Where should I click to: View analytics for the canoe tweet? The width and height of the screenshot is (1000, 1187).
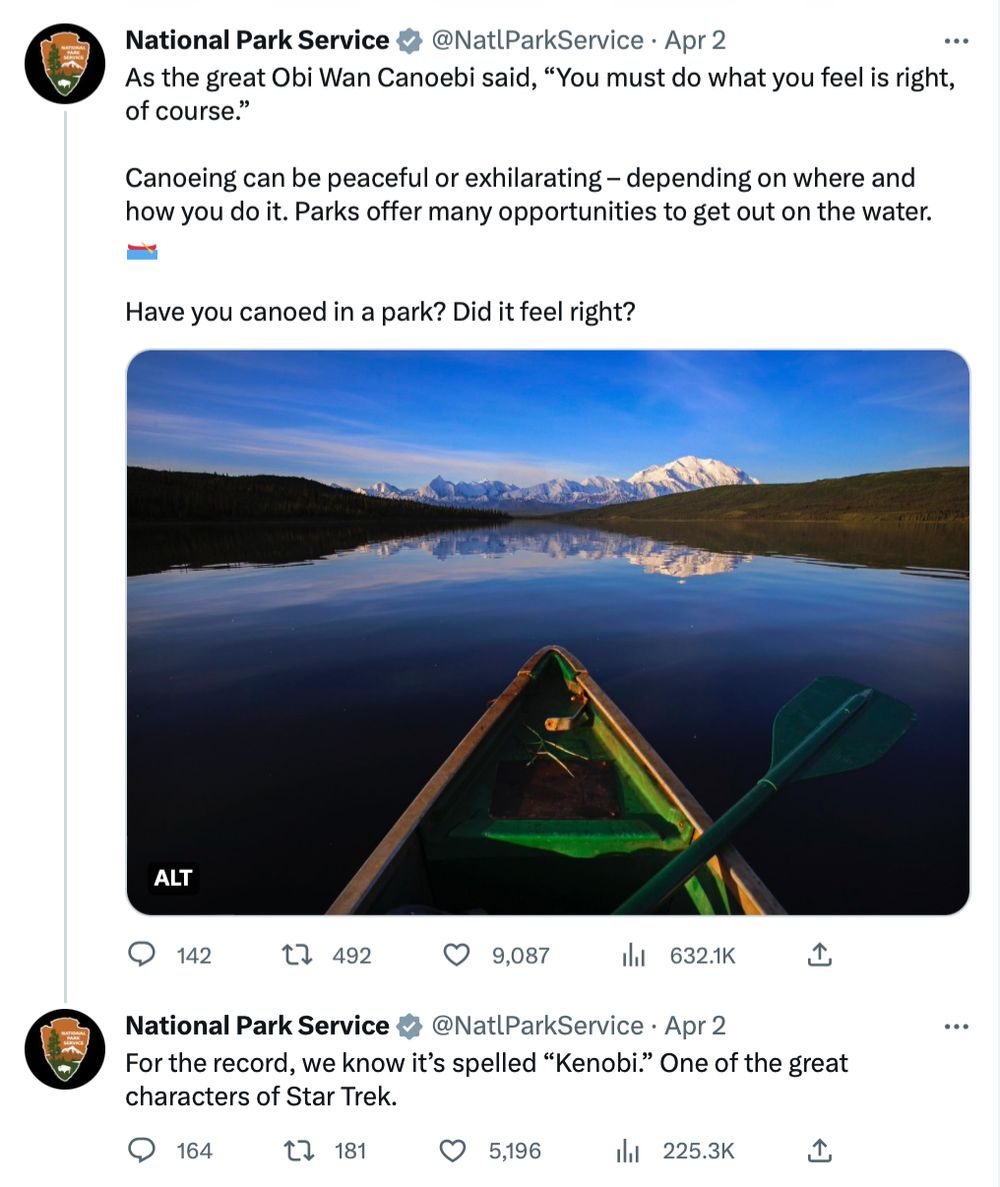point(634,955)
